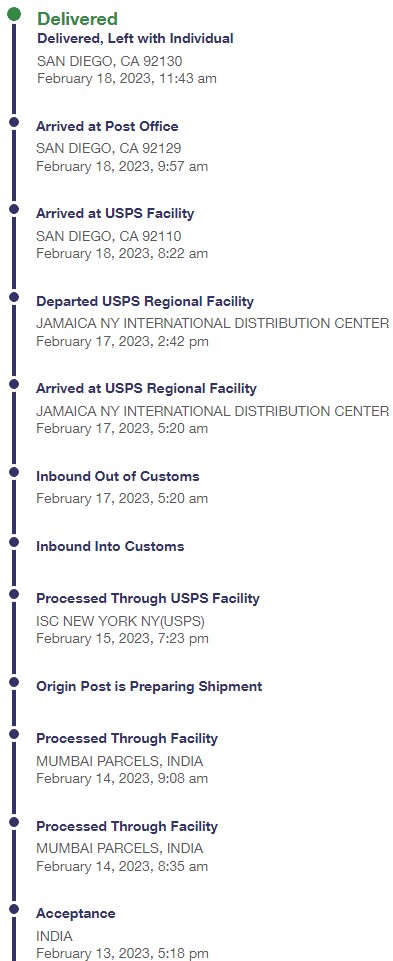Select the Departed USPS Regional Facility dot
Image resolution: width=393 pixels, height=961 pixels.
[14, 297]
